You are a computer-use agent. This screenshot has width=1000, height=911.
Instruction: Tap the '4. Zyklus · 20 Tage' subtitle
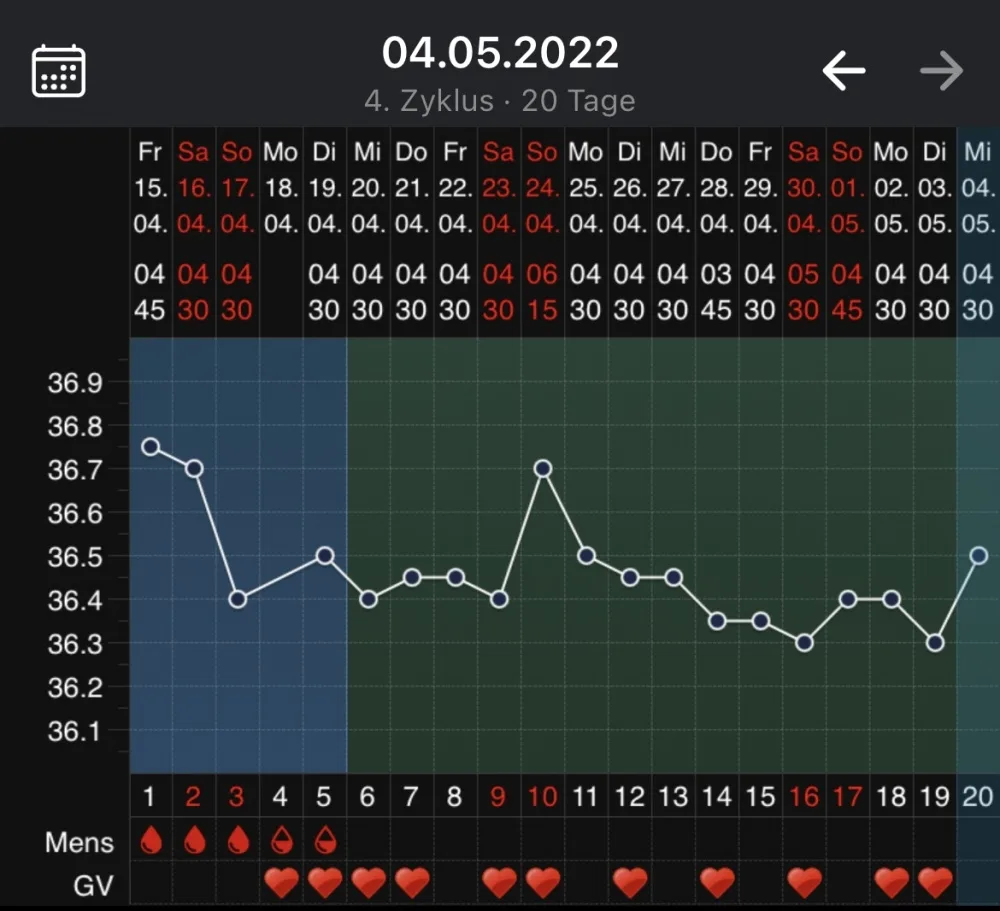(500, 101)
